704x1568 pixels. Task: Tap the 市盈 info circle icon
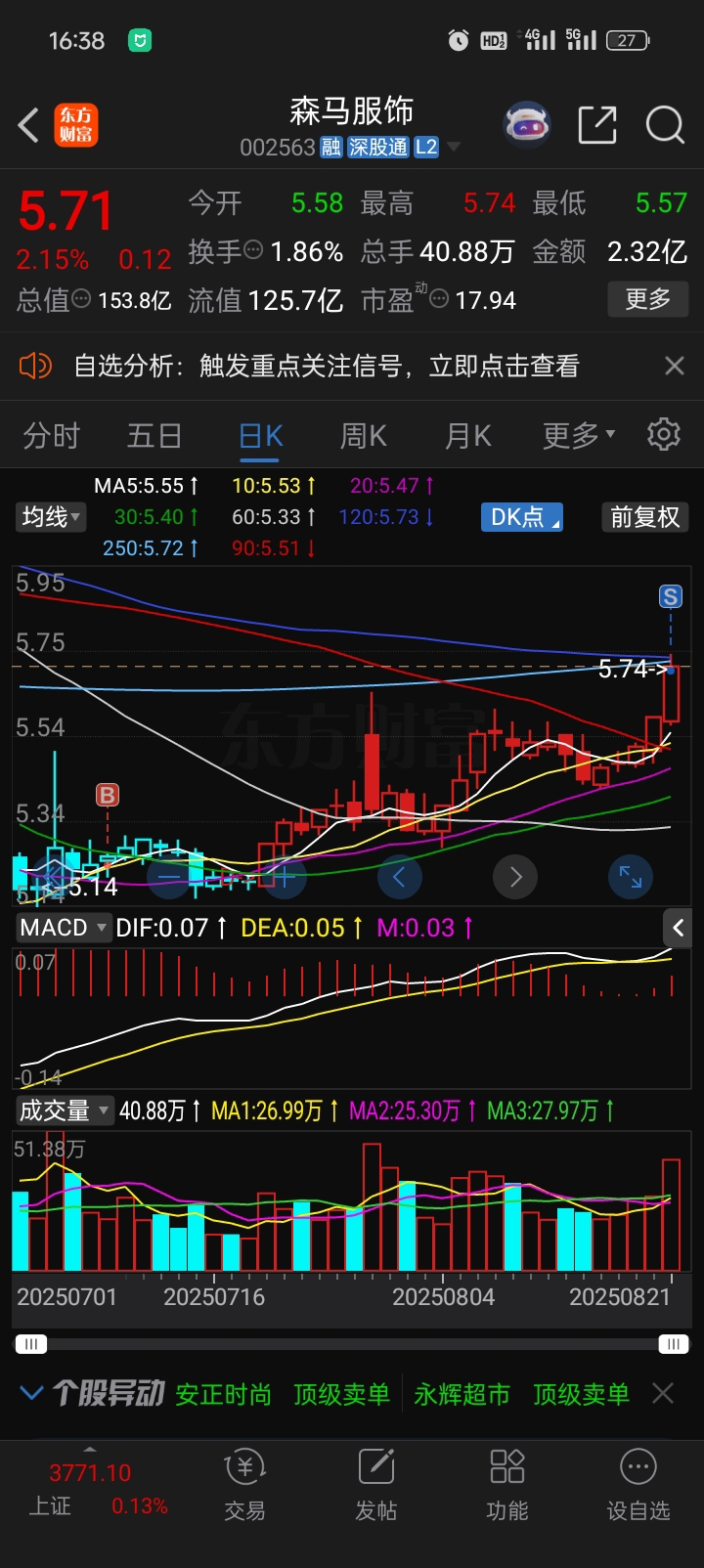click(439, 299)
